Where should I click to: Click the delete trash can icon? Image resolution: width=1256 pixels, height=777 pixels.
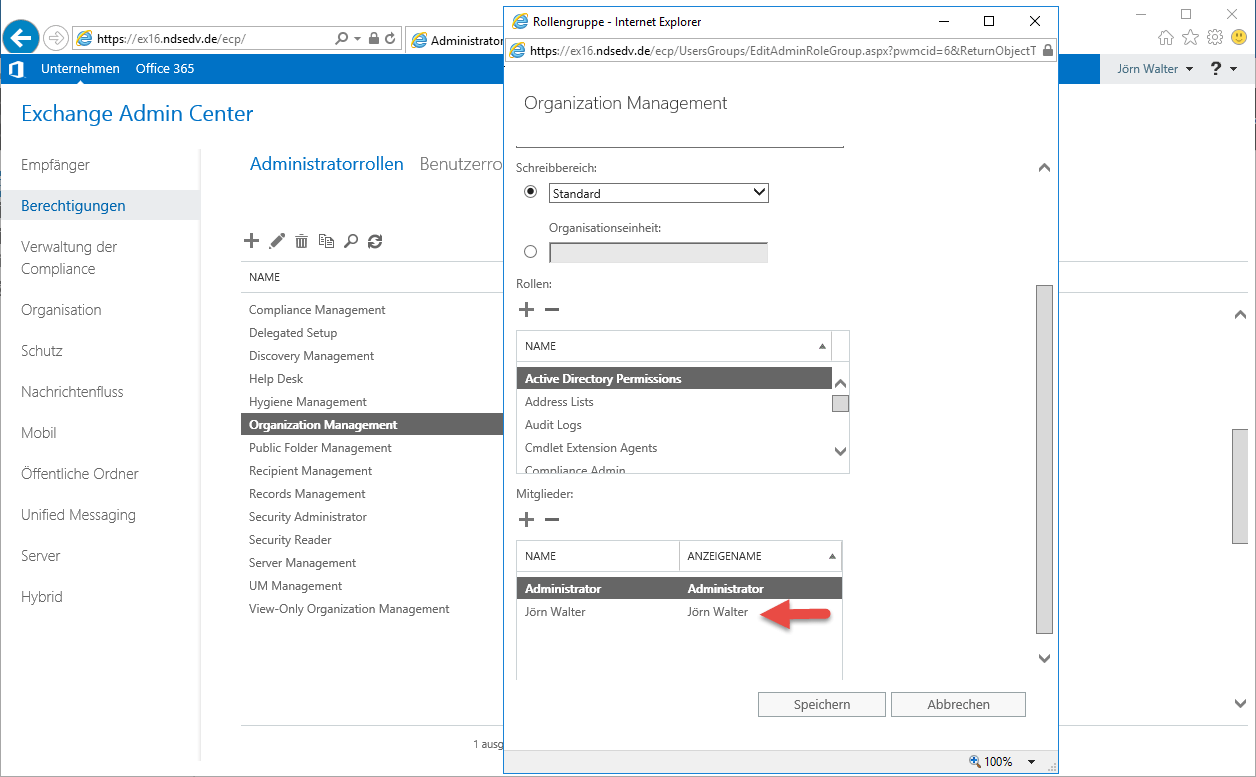[x=301, y=241]
